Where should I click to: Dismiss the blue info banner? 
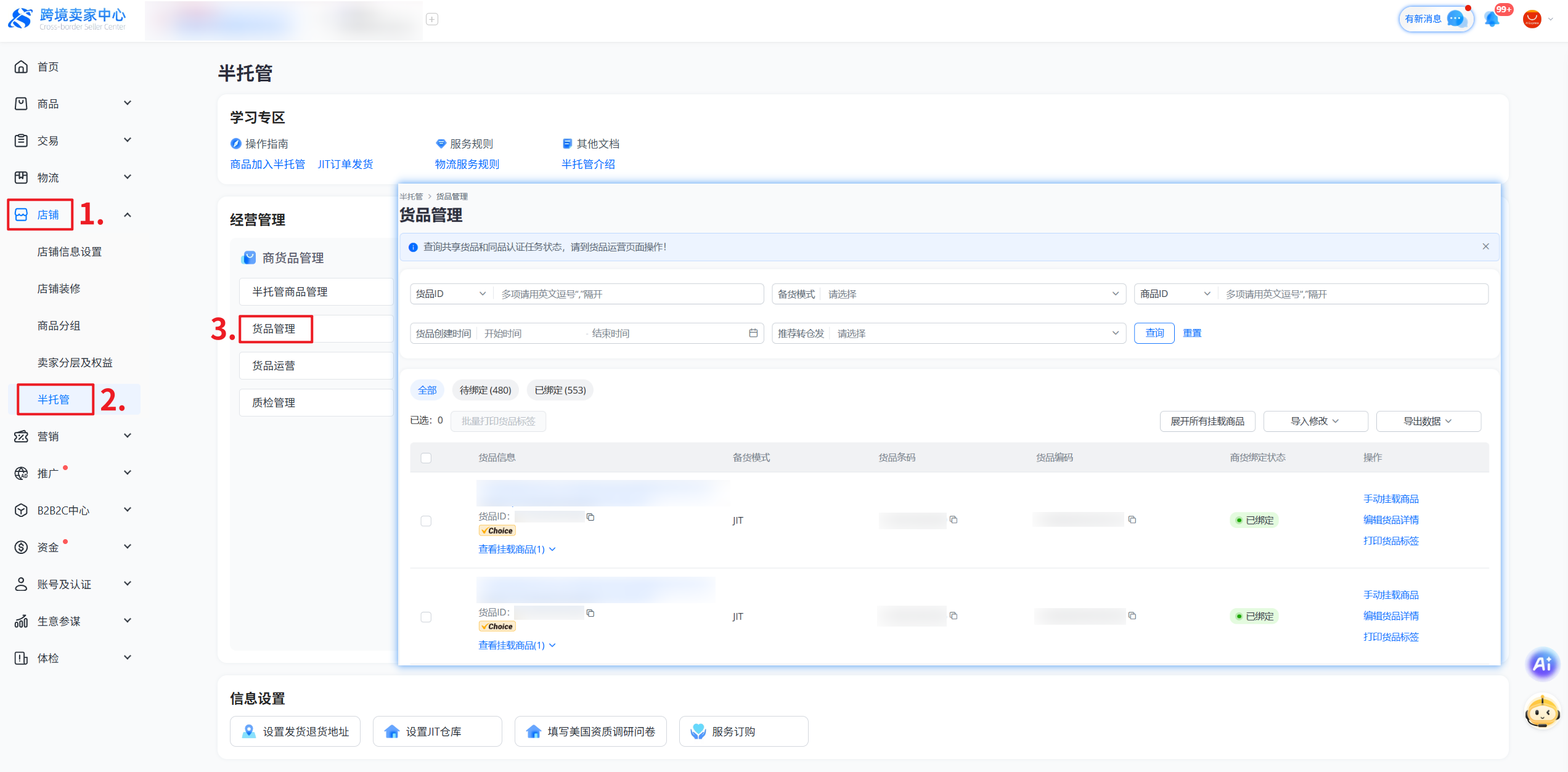click(x=1486, y=246)
